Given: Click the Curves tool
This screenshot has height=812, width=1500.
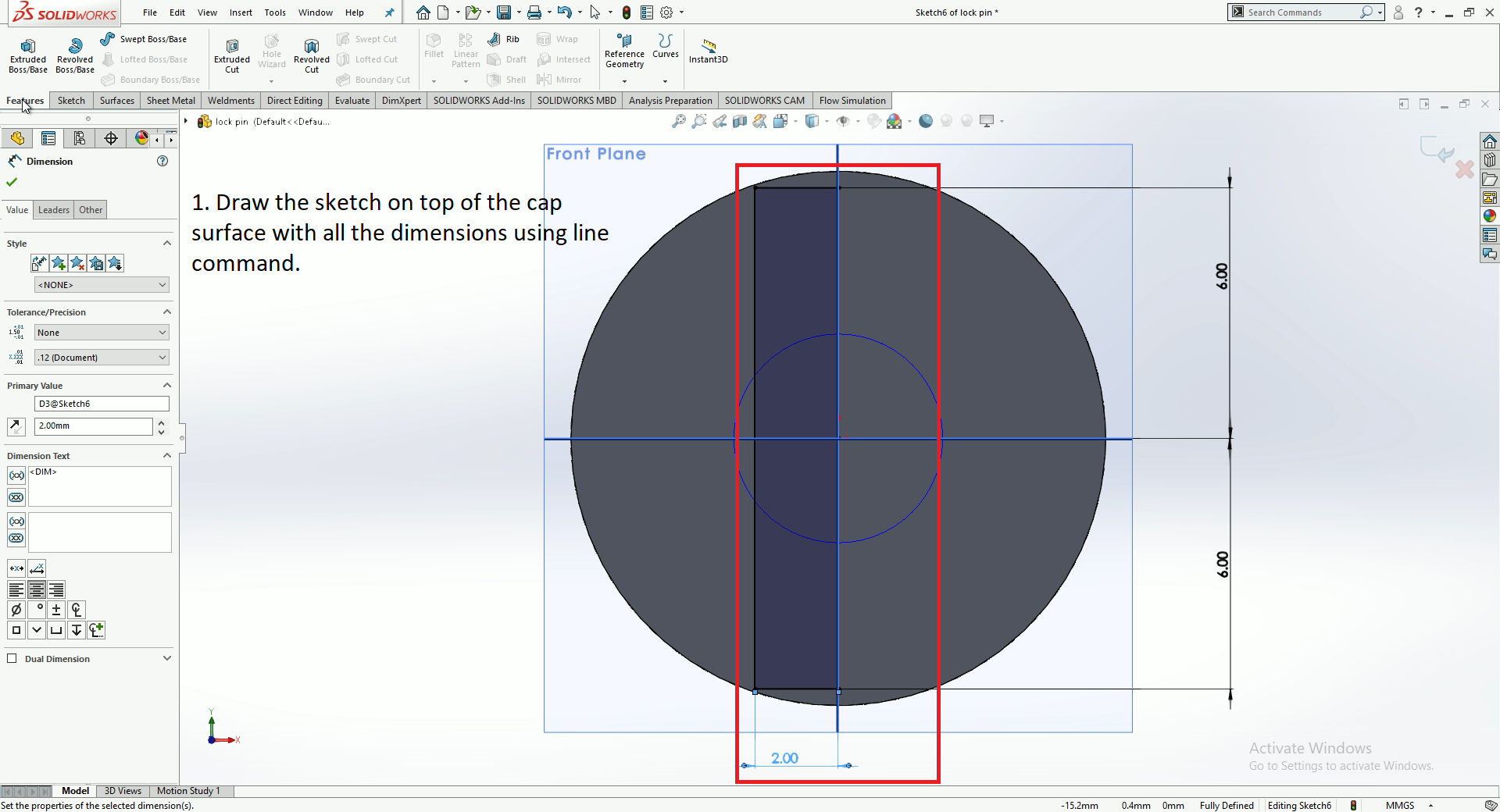Looking at the screenshot, I should tap(666, 45).
